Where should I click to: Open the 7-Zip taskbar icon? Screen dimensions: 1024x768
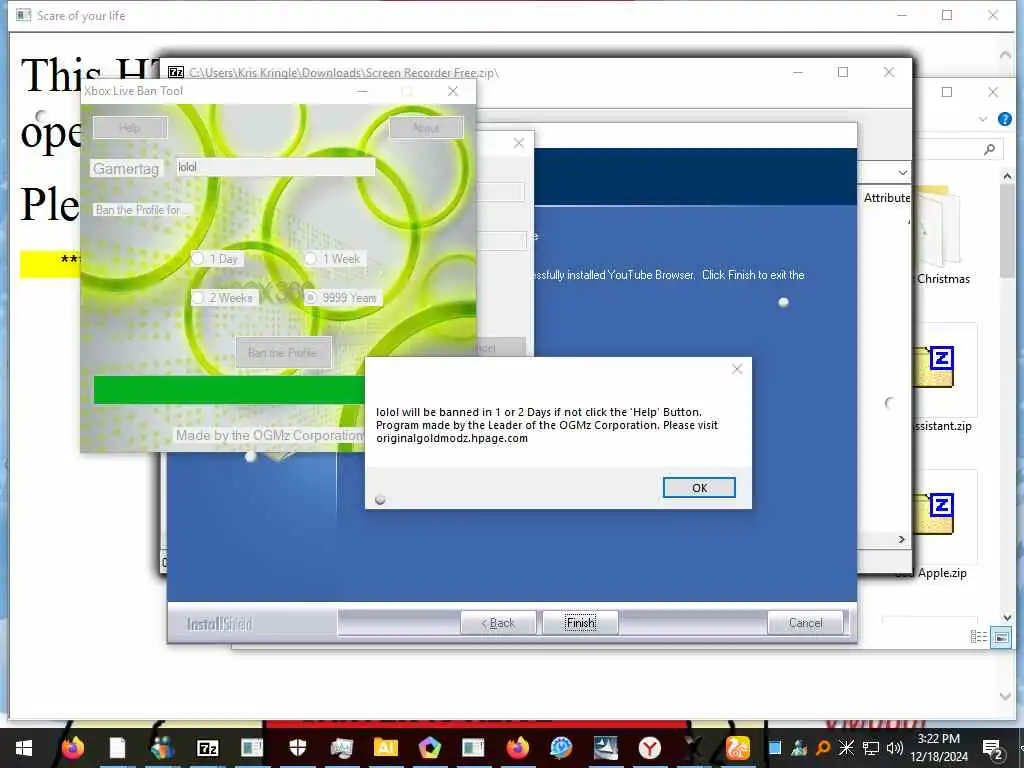click(208, 748)
